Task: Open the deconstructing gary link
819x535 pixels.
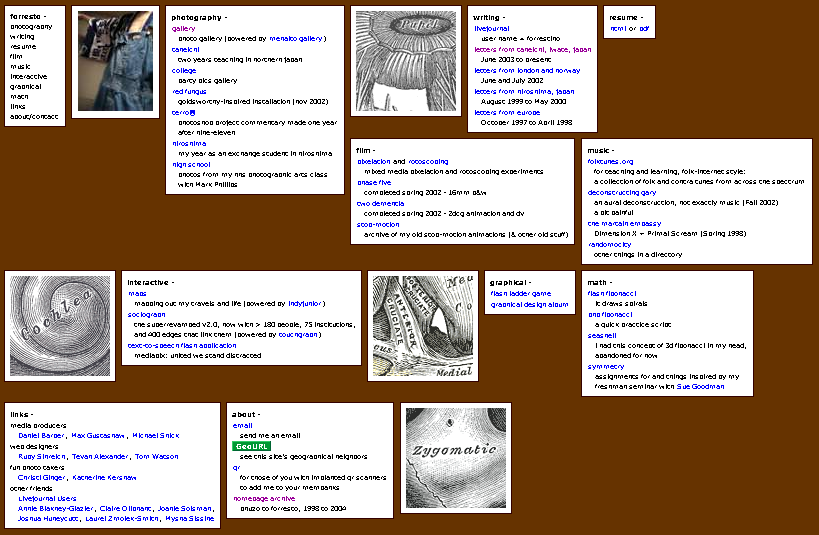Action: [x=622, y=193]
